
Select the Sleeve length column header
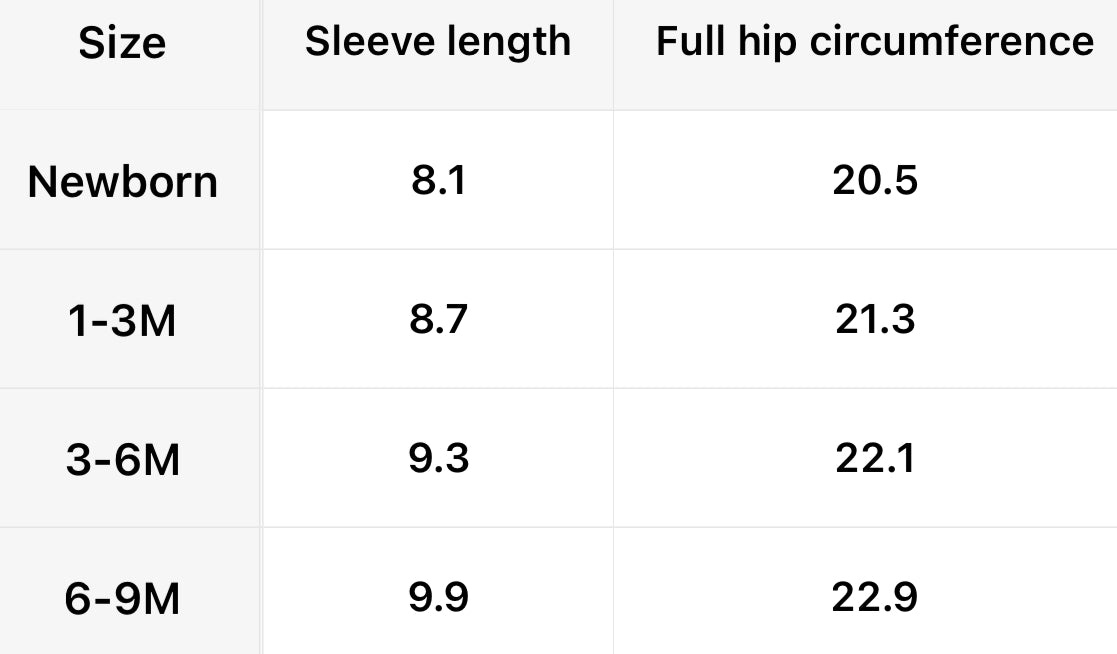point(438,42)
